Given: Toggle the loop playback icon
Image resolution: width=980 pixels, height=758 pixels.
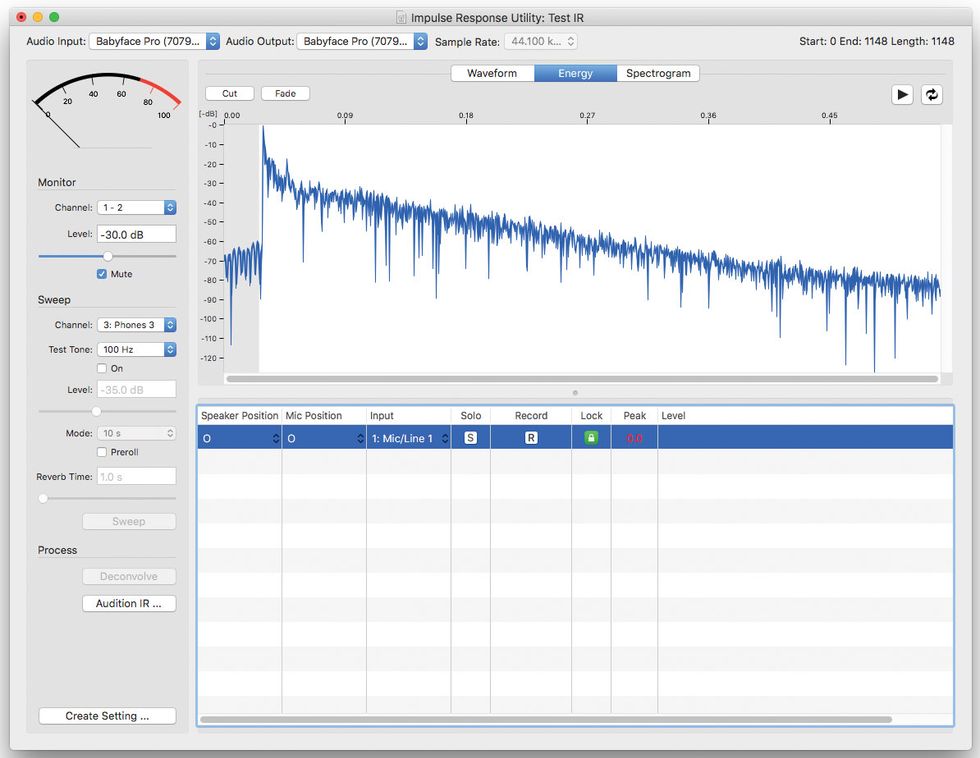Looking at the screenshot, I should (x=931, y=94).
